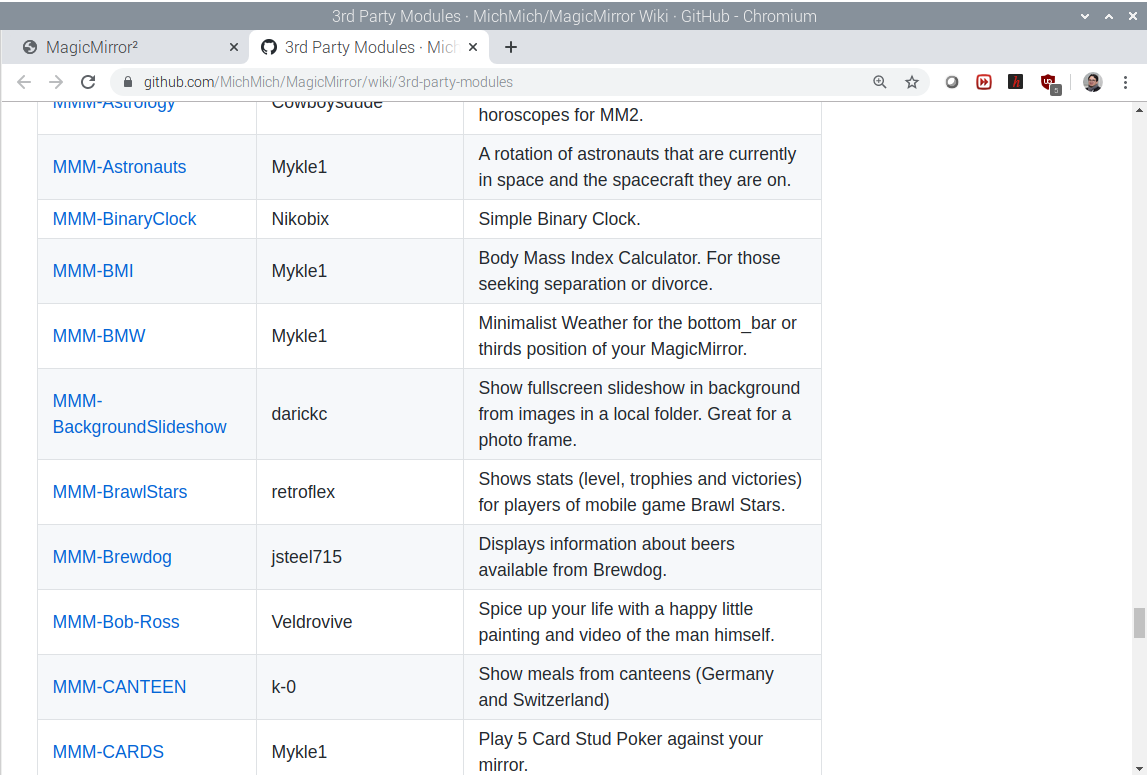This screenshot has height=777, width=1147.
Task: Bookmark this page with the star icon
Action: point(911,82)
